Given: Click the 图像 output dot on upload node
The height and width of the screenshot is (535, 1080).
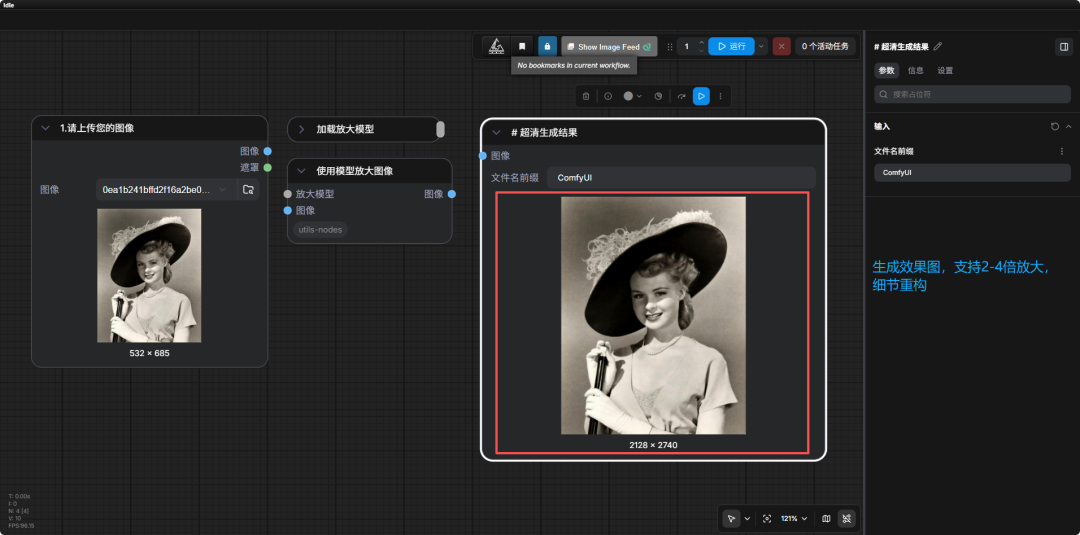Looking at the screenshot, I should (x=267, y=151).
